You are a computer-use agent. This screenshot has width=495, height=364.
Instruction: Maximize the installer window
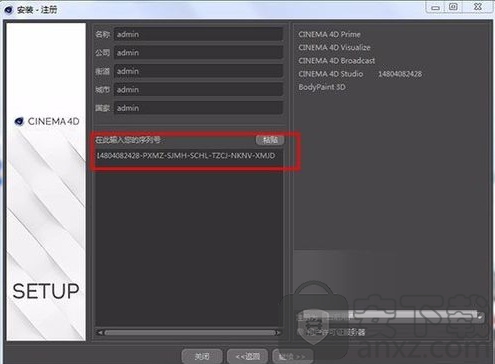click(453, 7)
